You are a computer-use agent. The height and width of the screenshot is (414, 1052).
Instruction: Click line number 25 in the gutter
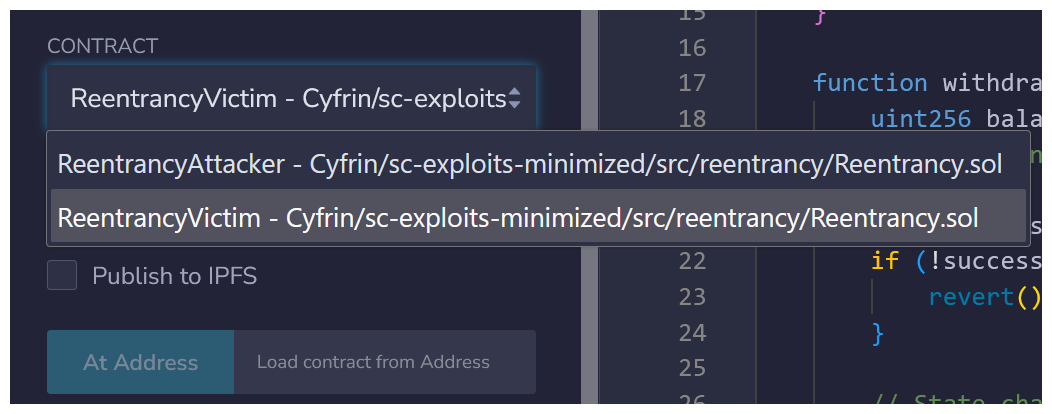(x=691, y=368)
